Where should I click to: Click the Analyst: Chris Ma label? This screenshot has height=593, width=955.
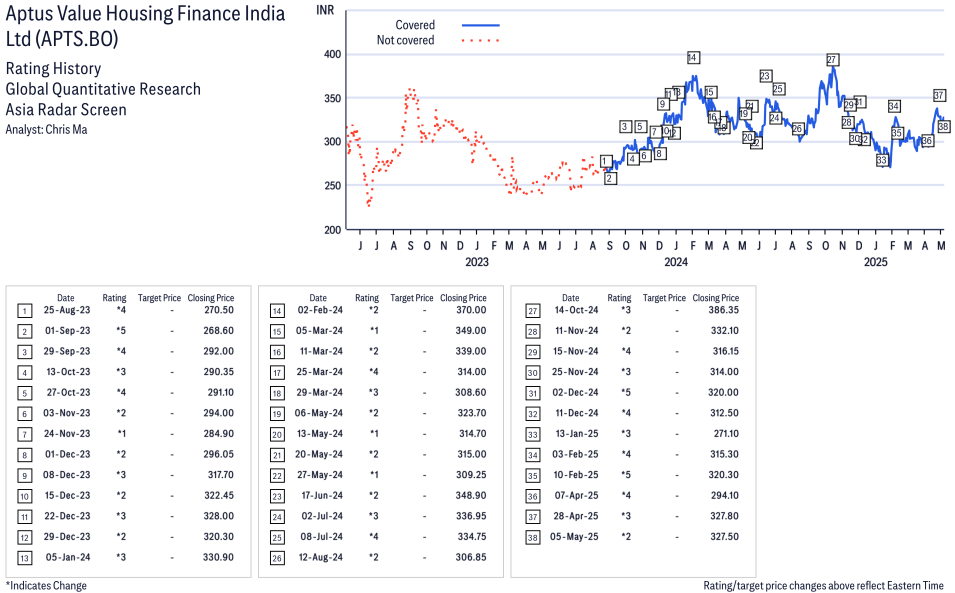pyautogui.click(x=46, y=130)
